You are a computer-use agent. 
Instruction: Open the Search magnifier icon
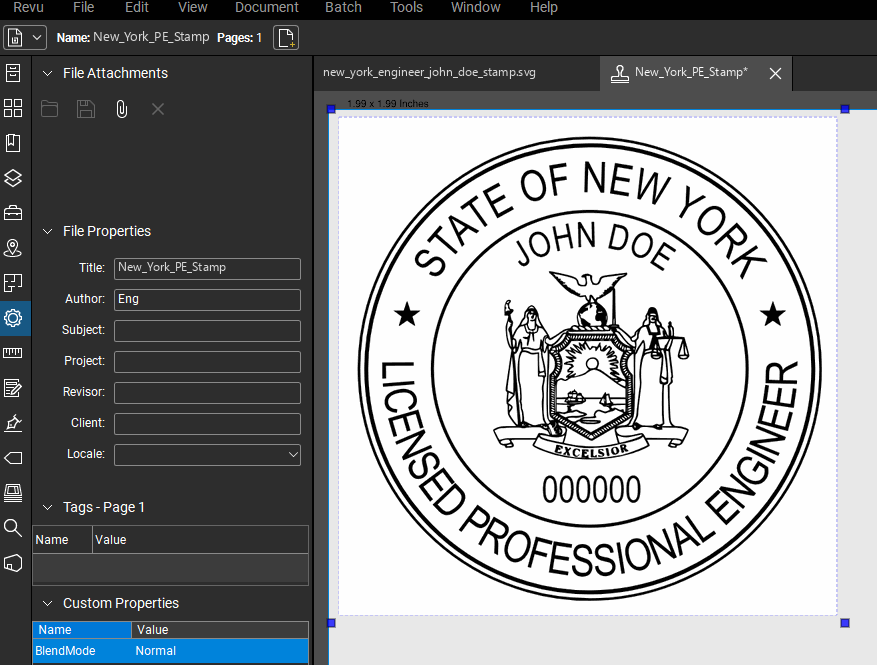click(13, 527)
